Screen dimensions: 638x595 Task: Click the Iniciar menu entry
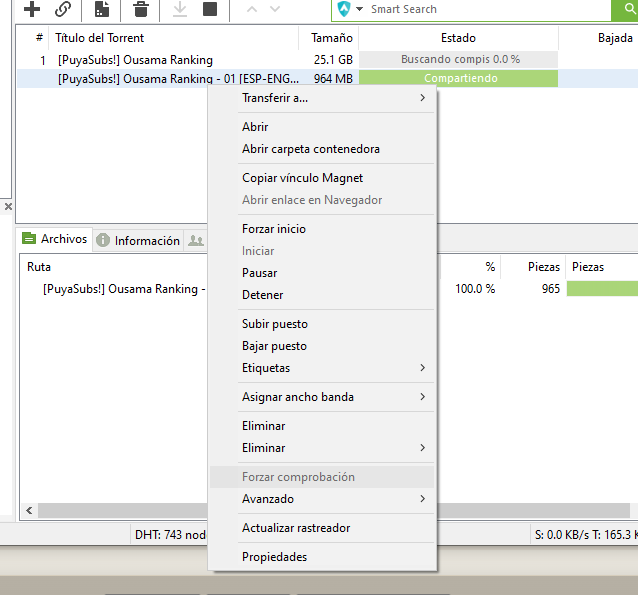[x=322, y=250]
